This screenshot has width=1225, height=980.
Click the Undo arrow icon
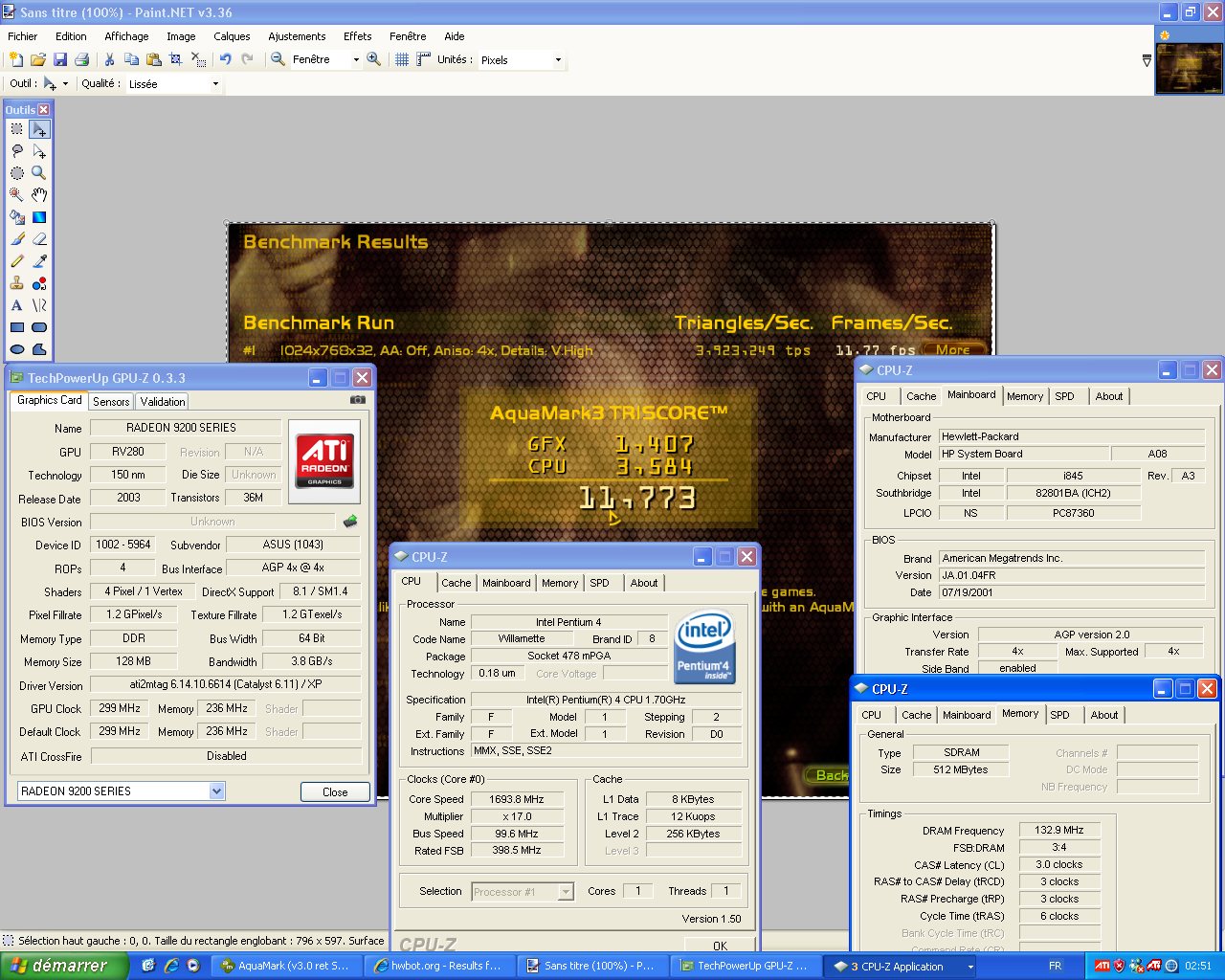coord(225,59)
